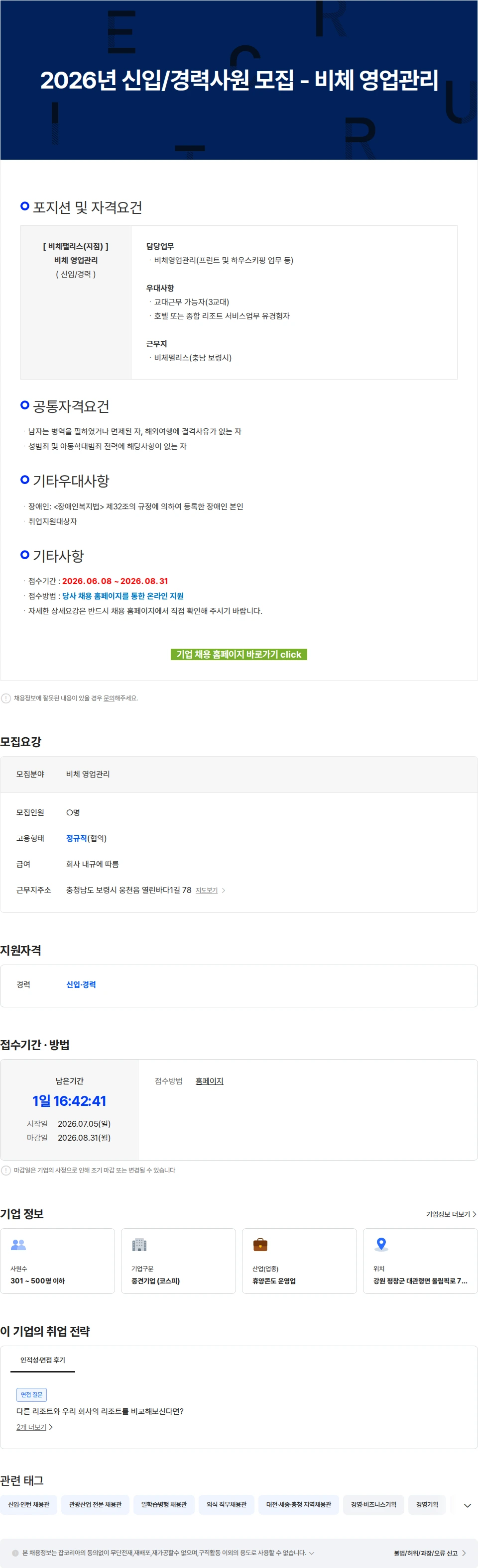Click the location pin icon for 위치
The width and height of the screenshot is (478, 1568).
coord(381,1245)
